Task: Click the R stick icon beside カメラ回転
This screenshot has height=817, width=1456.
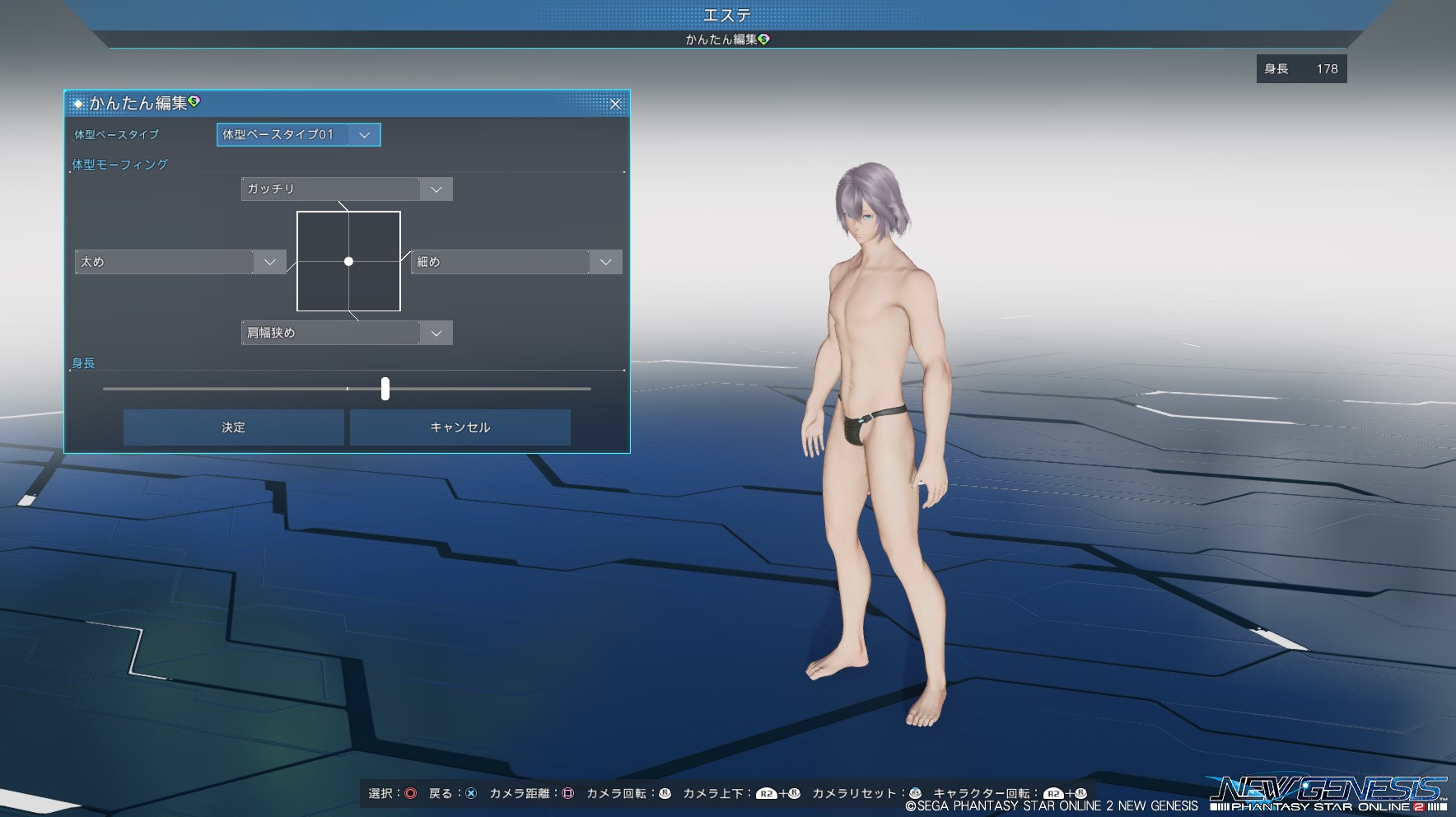Action: (x=665, y=793)
